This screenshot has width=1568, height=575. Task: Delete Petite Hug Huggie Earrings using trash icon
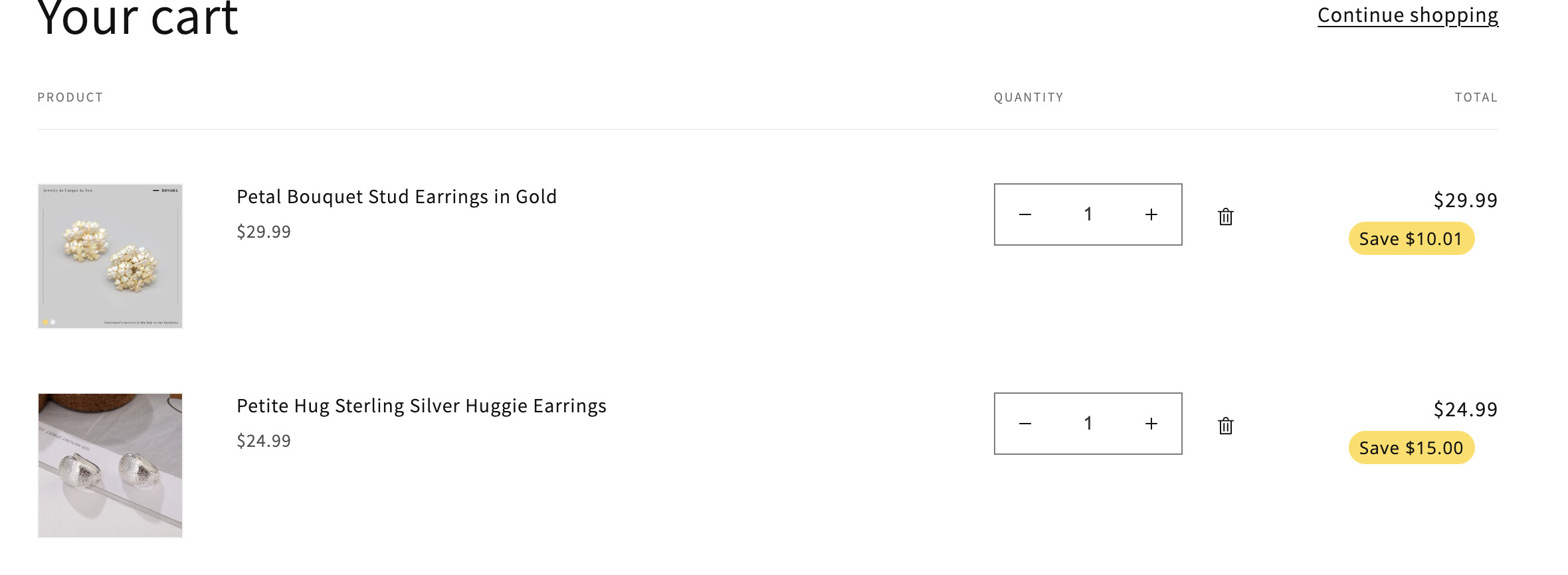coord(1226,426)
